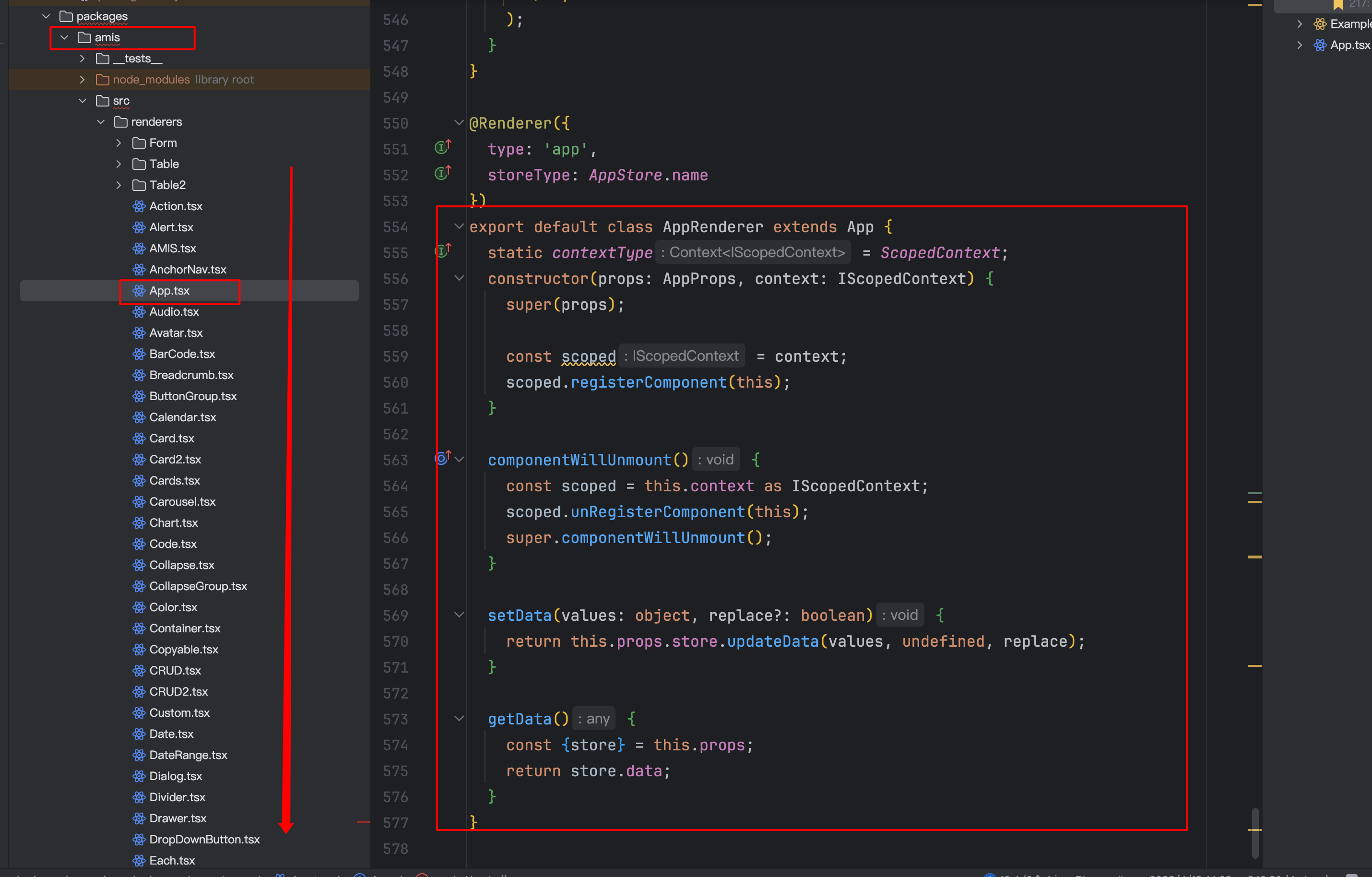Expand the Table2 folder chevron
The width and height of the screenshot is (1372, 877).
pyautogui.click(x=119, y=185)
